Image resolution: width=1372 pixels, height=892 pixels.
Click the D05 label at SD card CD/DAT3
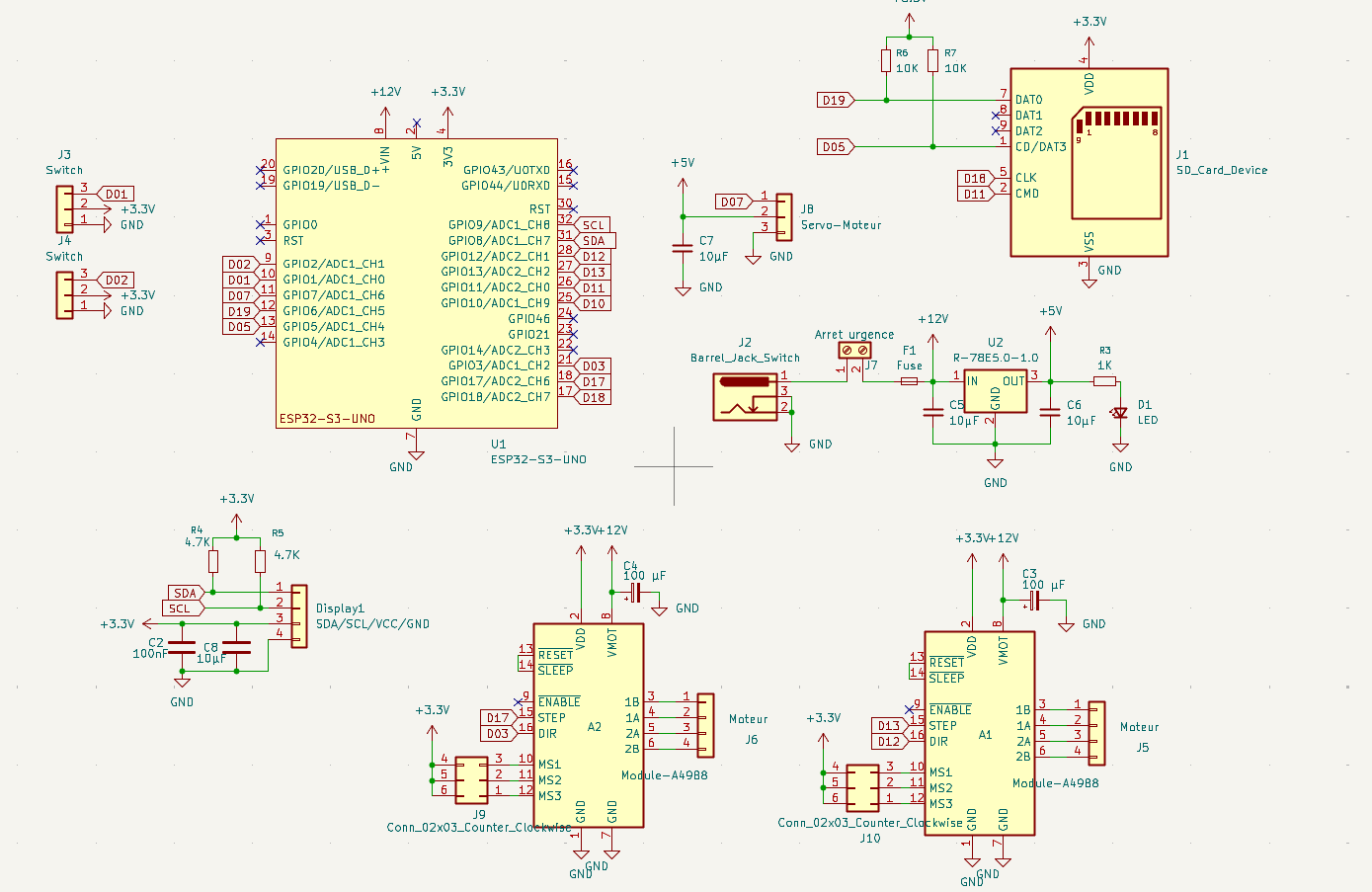[837, 147]
